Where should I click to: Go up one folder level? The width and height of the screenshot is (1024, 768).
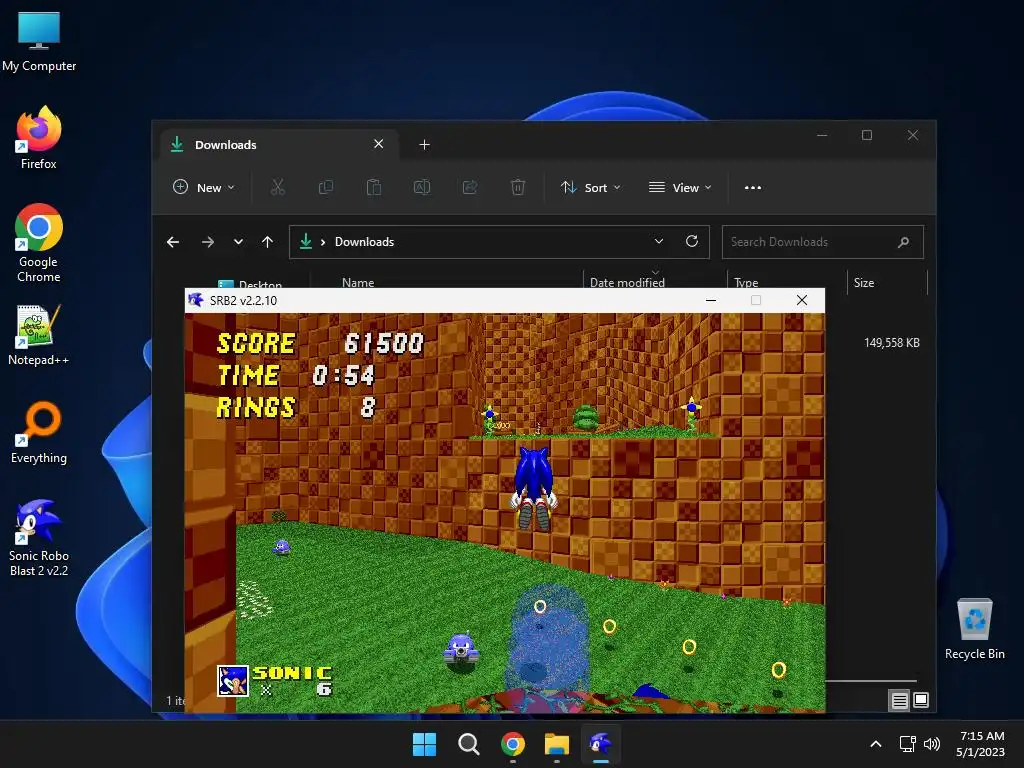point(267,242)
